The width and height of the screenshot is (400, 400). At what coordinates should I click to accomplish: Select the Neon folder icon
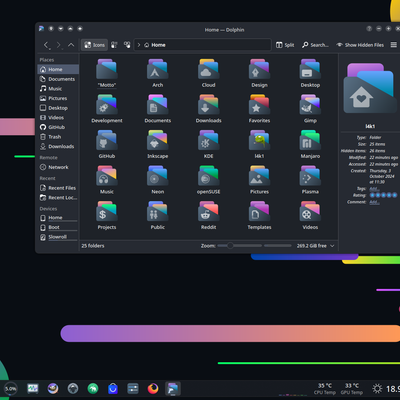click(x=158, y=176)
